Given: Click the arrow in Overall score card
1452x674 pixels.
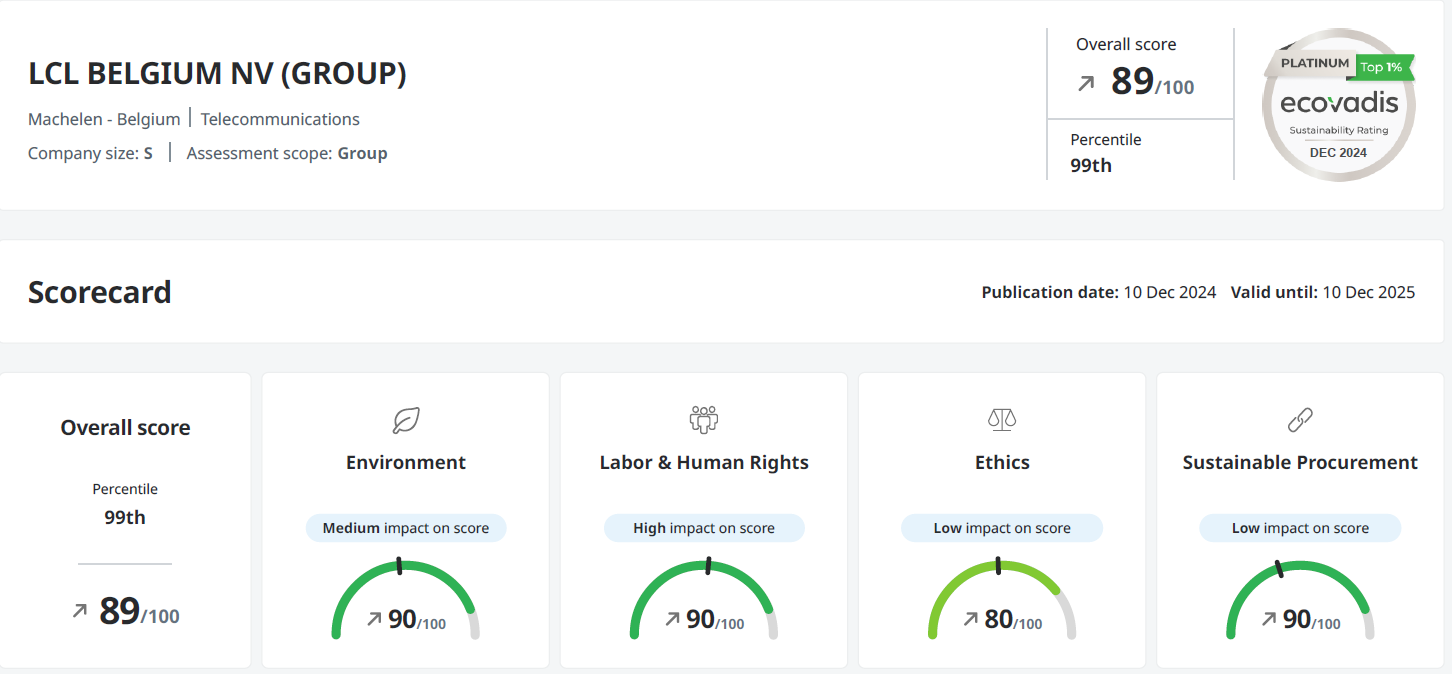Looking at the screenshot, I should [x=80, y=611].
